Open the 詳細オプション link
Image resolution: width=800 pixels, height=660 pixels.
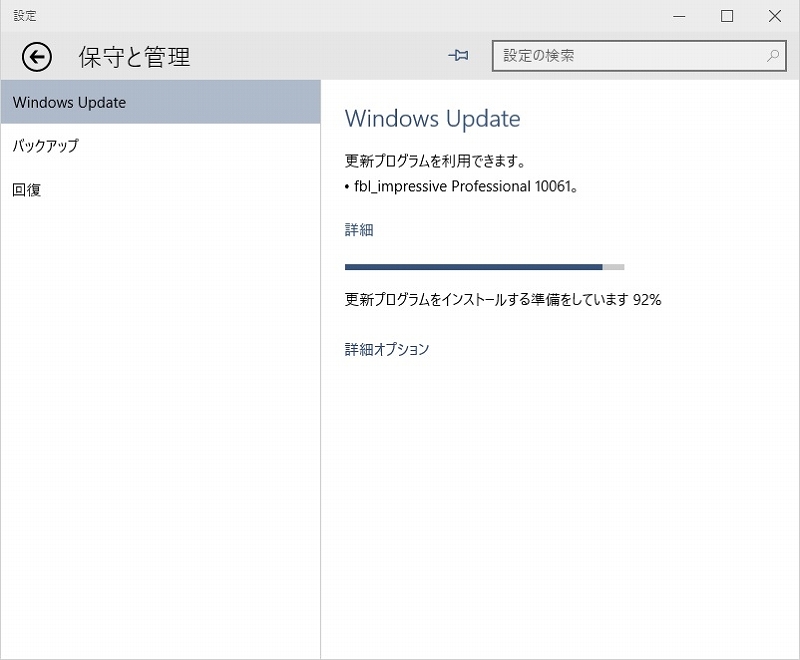tap(387, 349)
